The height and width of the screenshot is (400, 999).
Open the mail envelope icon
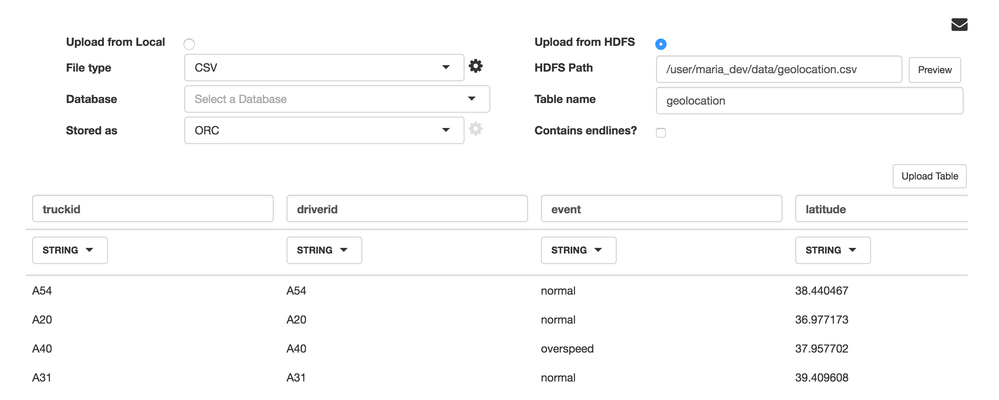click(959, 25)
